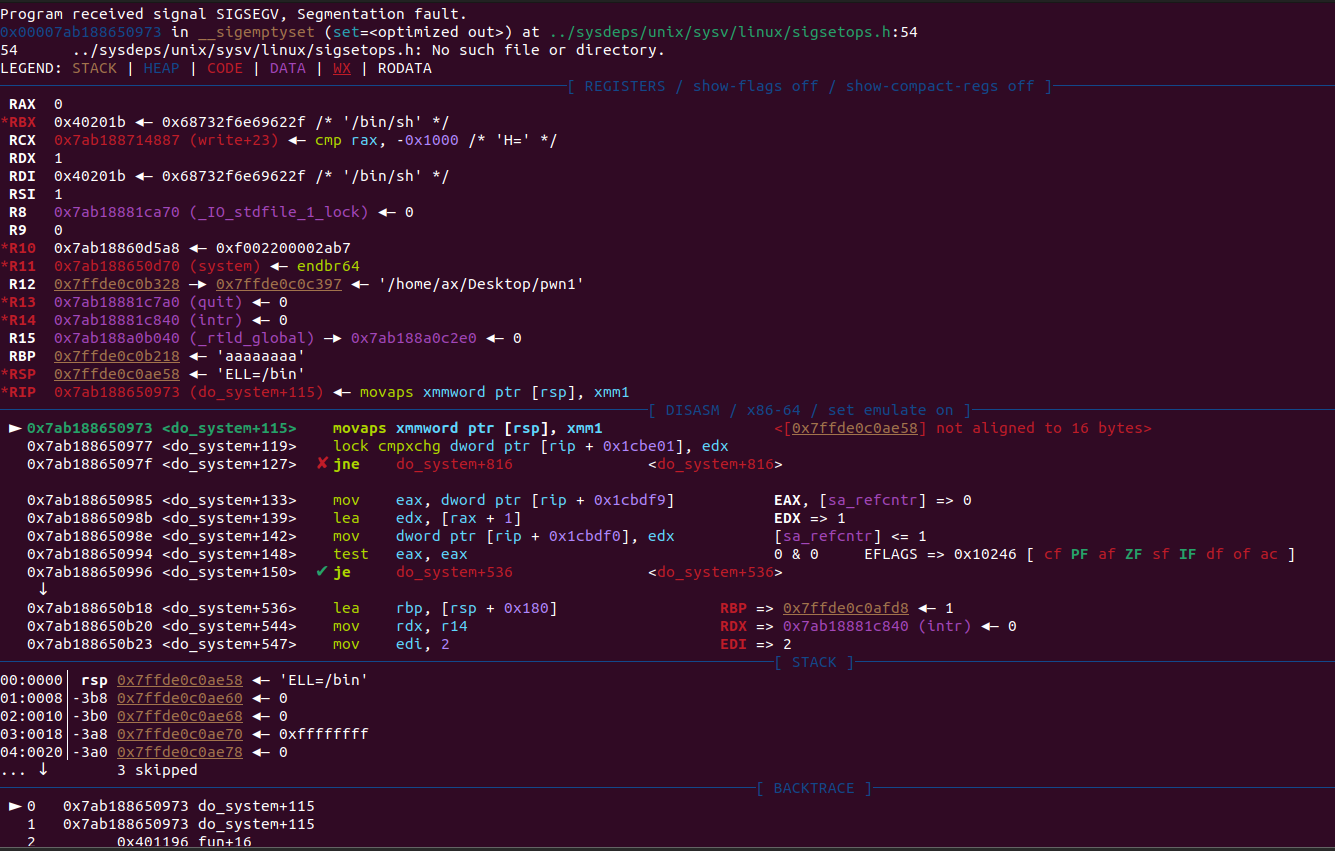Click the '/home/ax/Desktop/pwn1' path string

tap(480, 284)
